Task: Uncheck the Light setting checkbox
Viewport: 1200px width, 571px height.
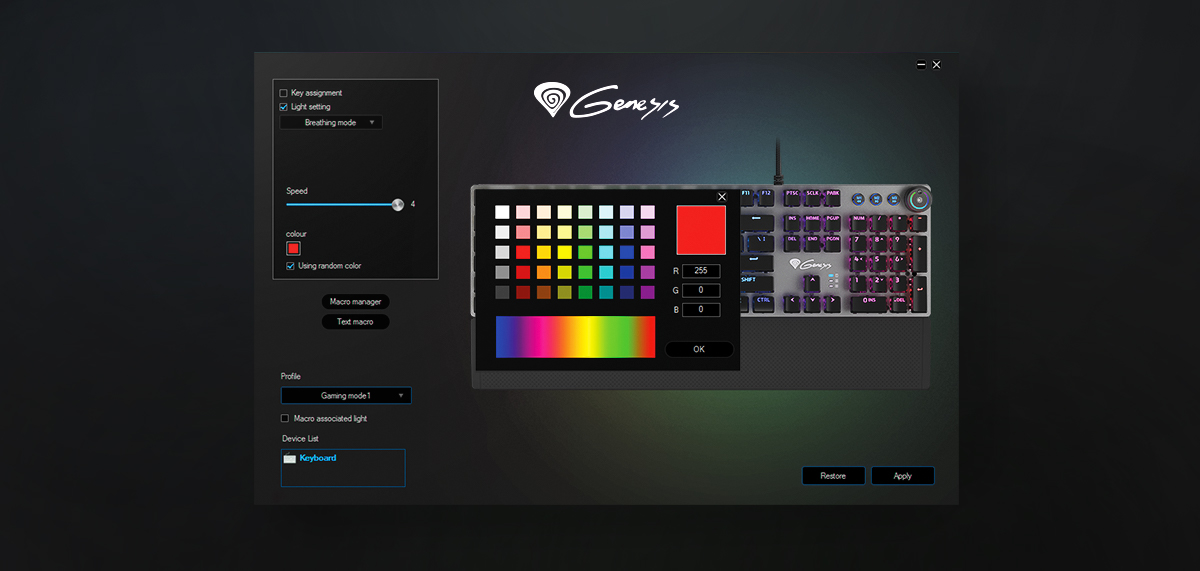Action: 284,107
